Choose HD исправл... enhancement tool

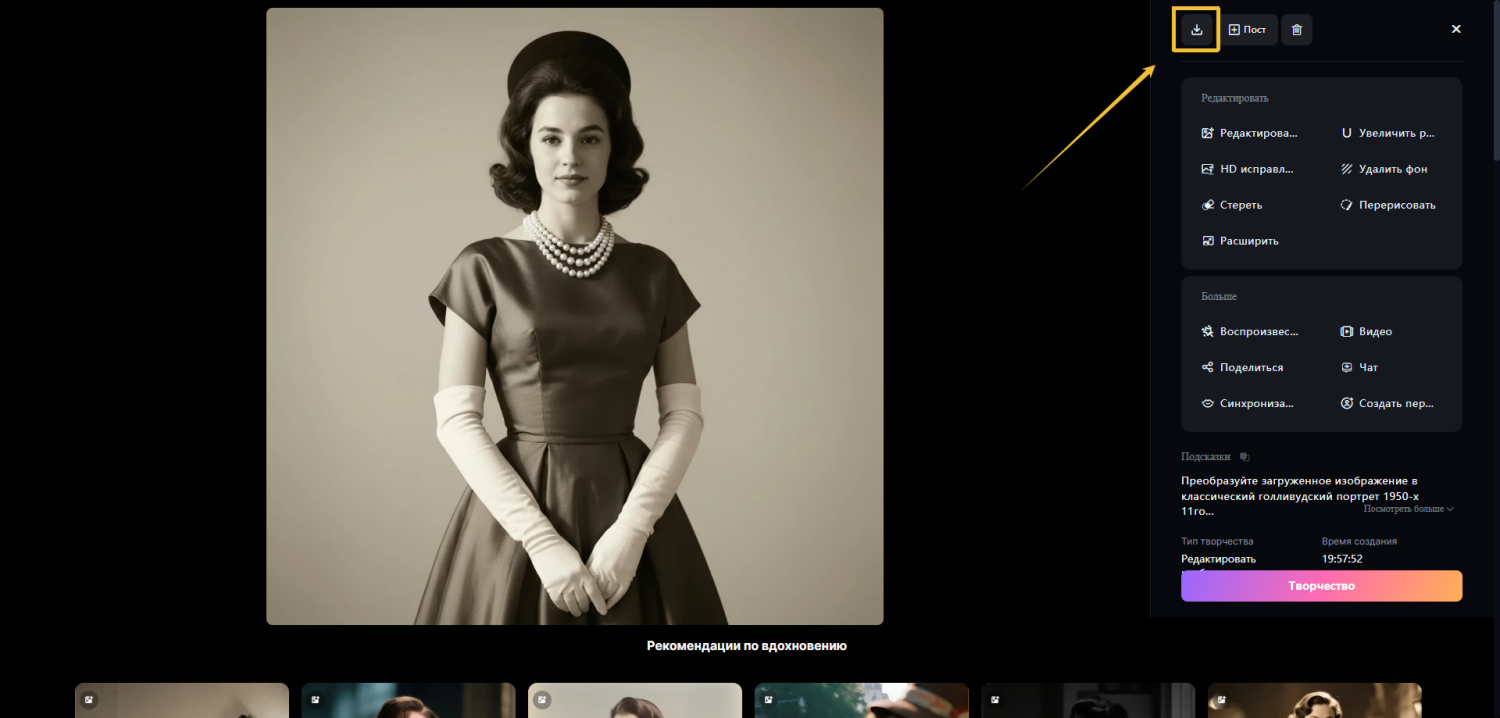1248,169
